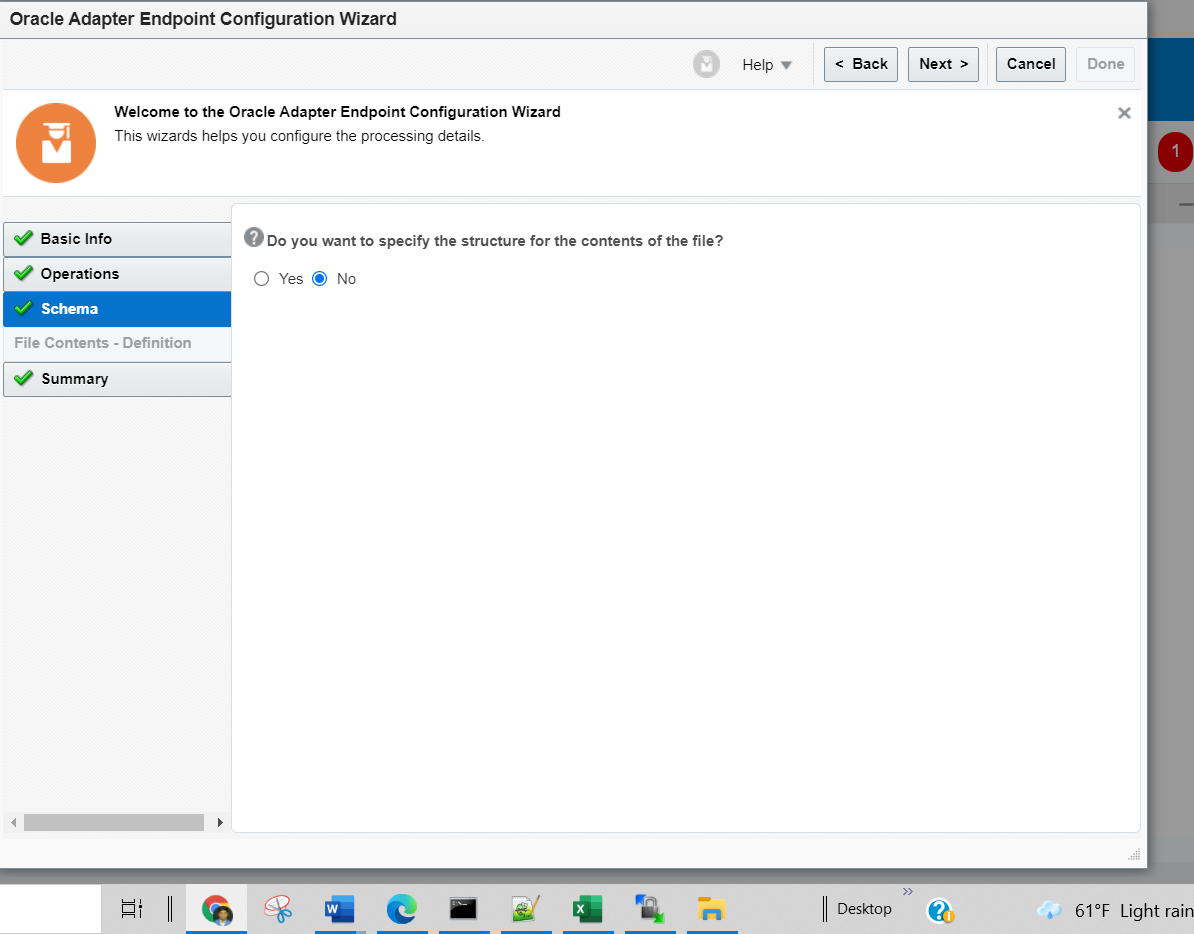The height and width of the screenshot is (934, 1194).
Task: Dismiss the welcome banner with the X
Action: tap(1123, 113)
